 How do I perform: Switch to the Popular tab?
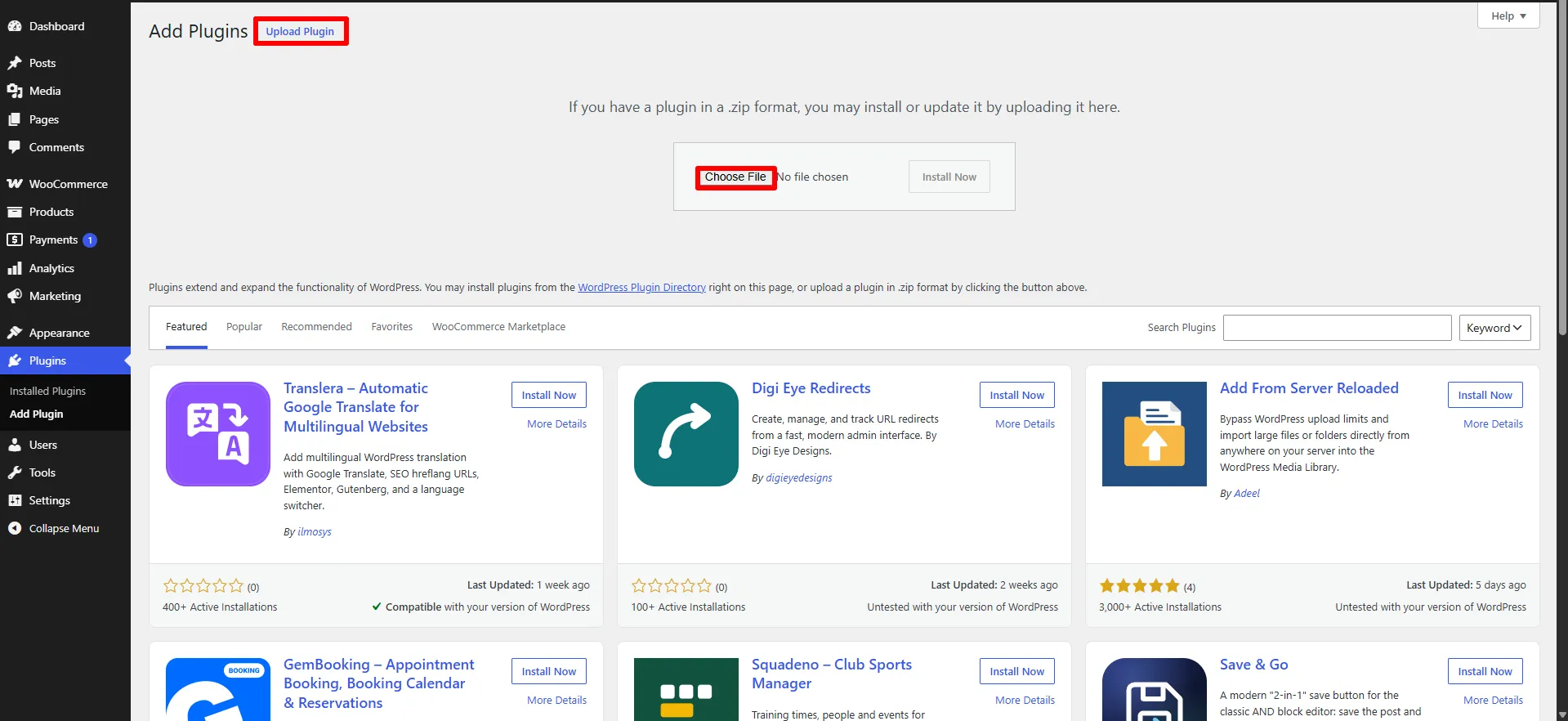point(244,327)
